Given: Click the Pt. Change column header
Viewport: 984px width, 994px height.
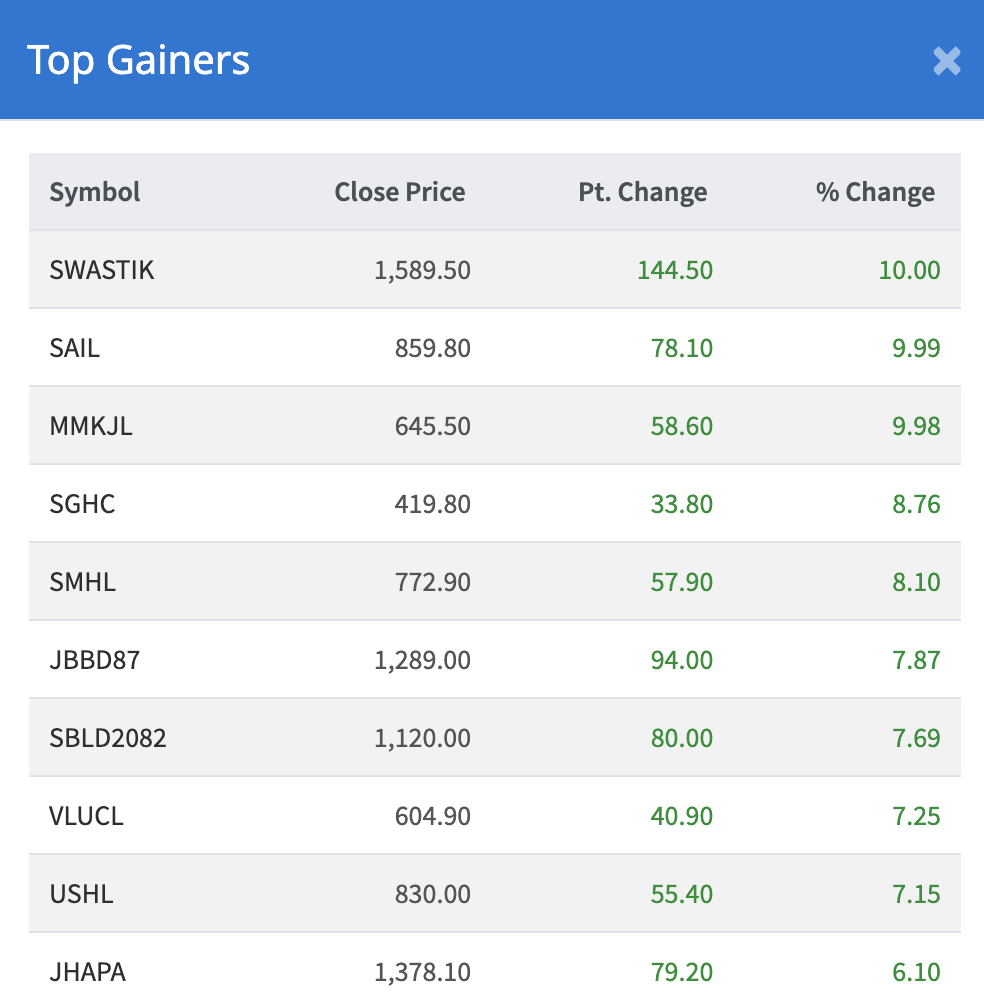Looking at the screenshot, I should pyautogui.click(x=642, y=192).
